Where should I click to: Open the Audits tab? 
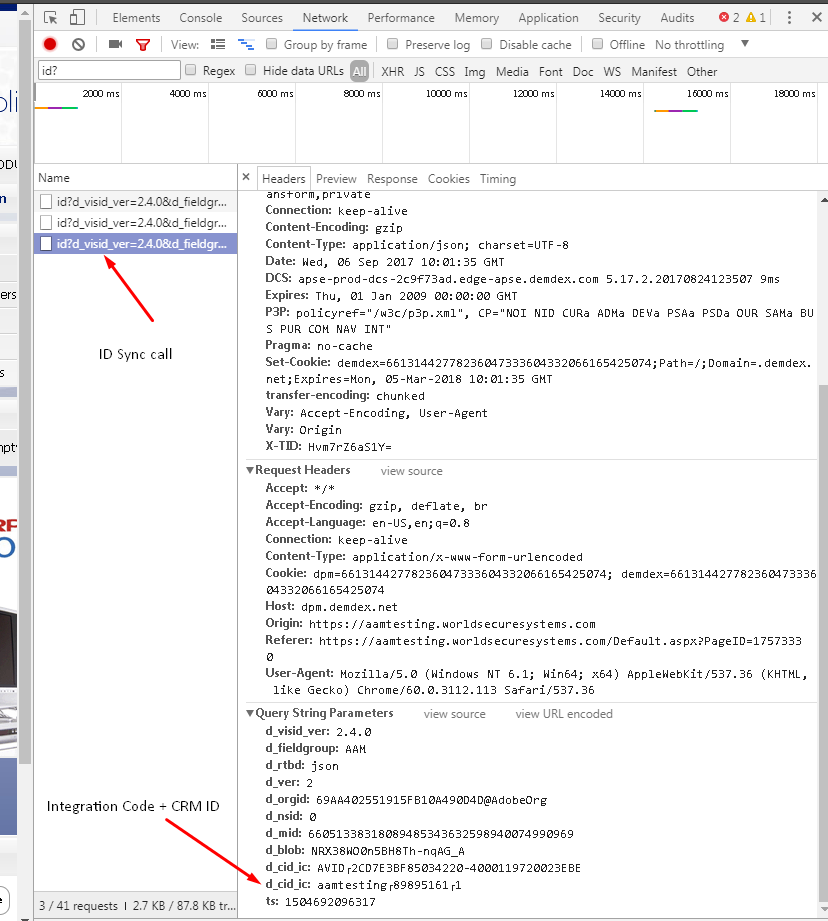[x=677, y=18]
